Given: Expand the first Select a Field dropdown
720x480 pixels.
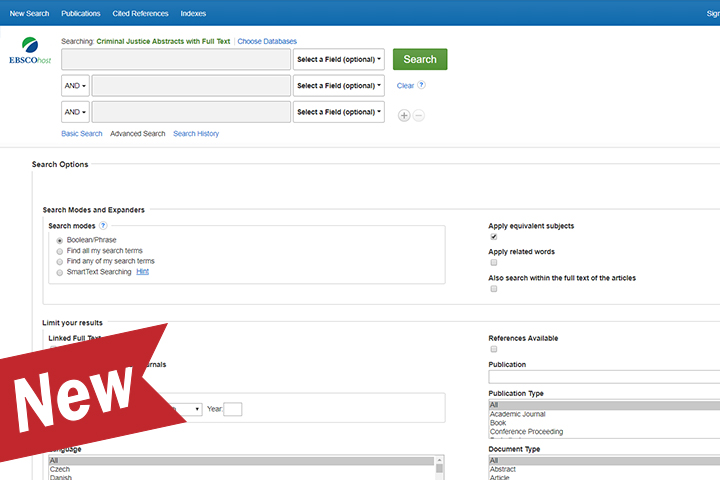Looking at the screenshot, I should [339, 60].
